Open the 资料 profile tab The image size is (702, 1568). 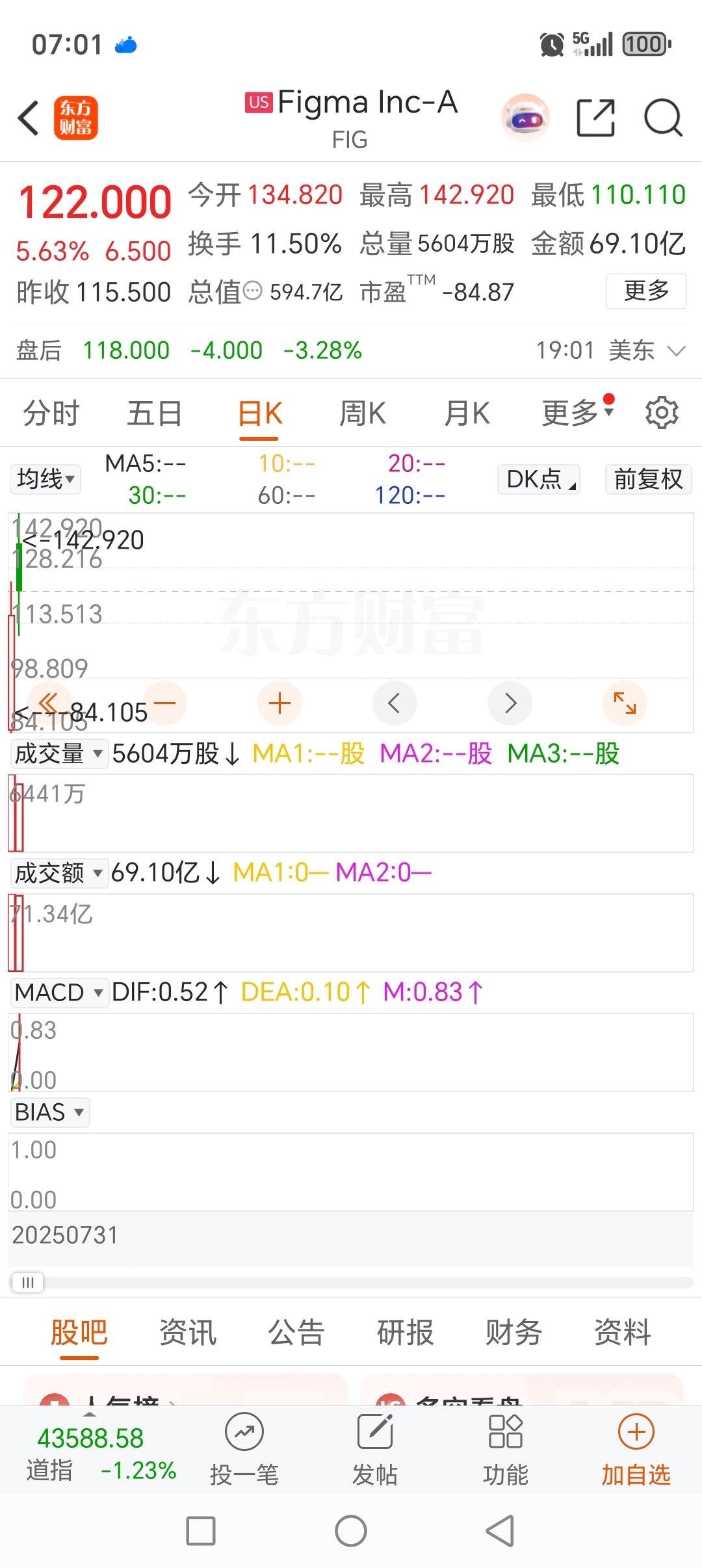tap(623, 1332)
